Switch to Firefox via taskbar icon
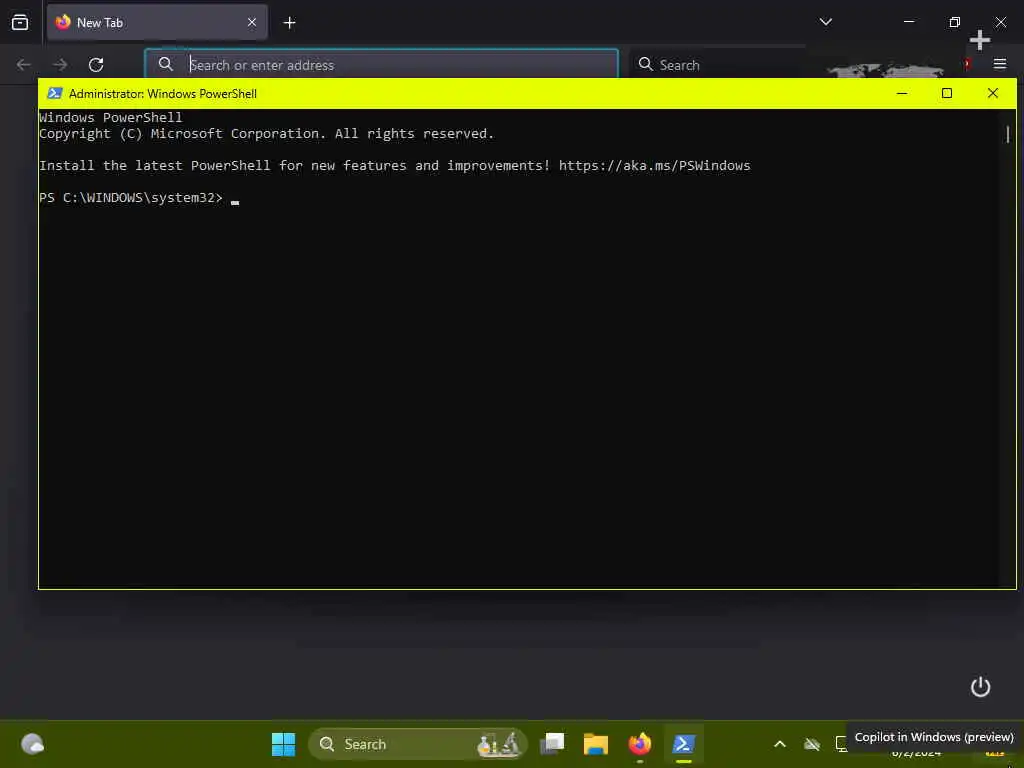 [x=639, y=744]
